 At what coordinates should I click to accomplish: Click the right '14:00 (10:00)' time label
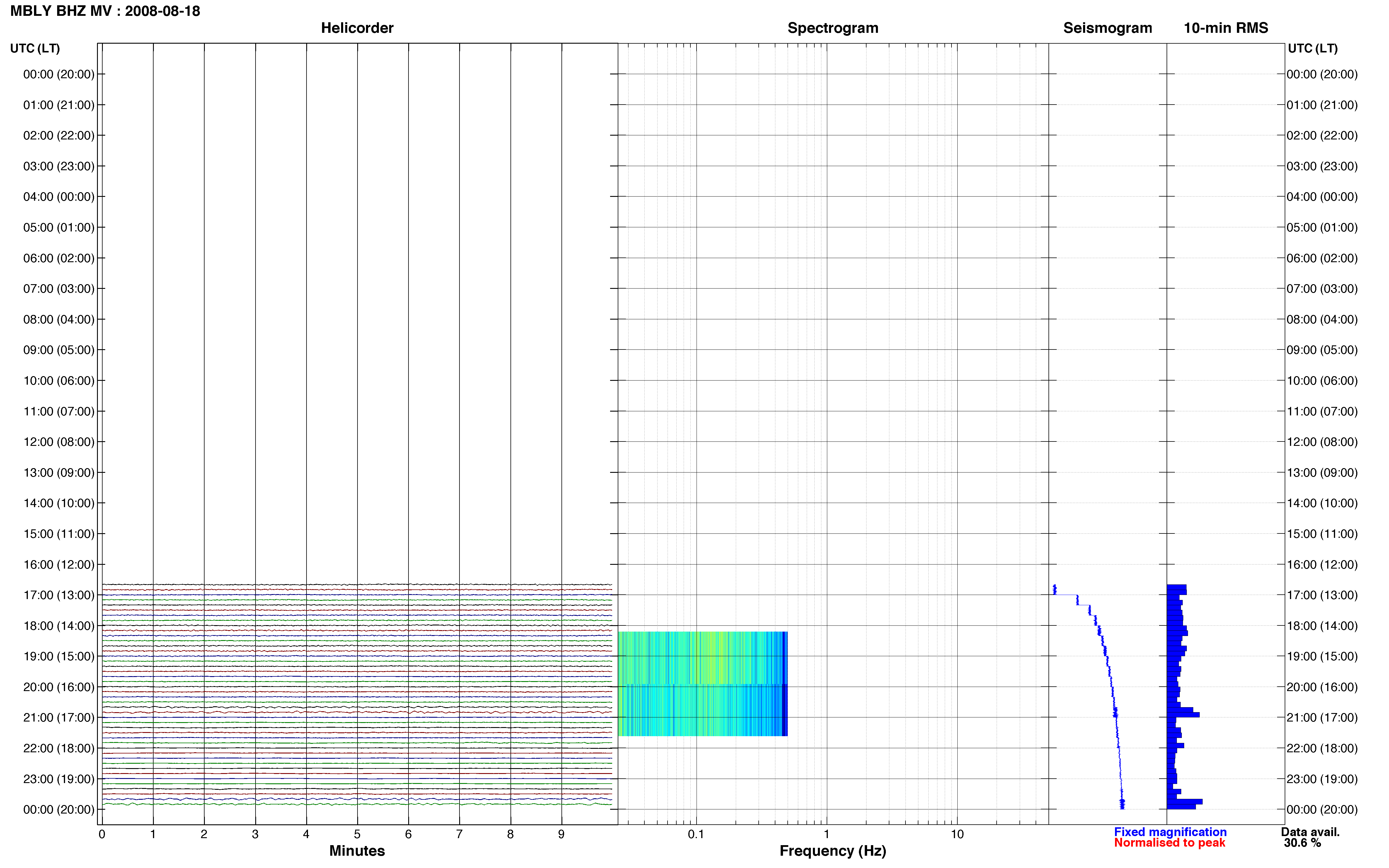point(1322,503)
